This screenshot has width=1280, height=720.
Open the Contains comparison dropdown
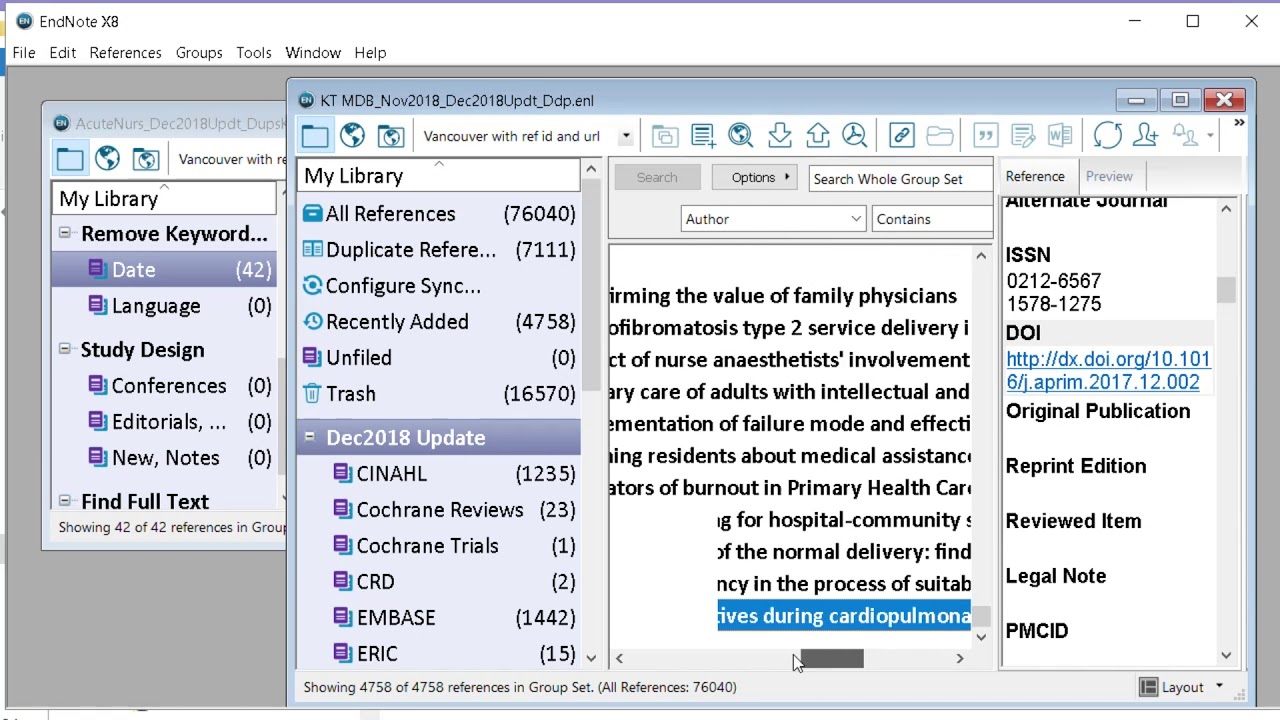(932, 219)
